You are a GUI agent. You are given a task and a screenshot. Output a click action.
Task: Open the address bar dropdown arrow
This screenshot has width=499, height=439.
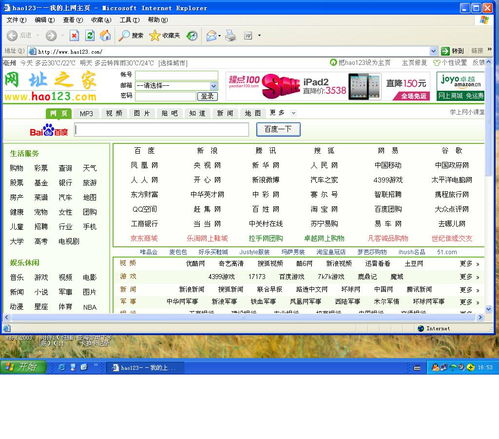[x=433, y=51]
